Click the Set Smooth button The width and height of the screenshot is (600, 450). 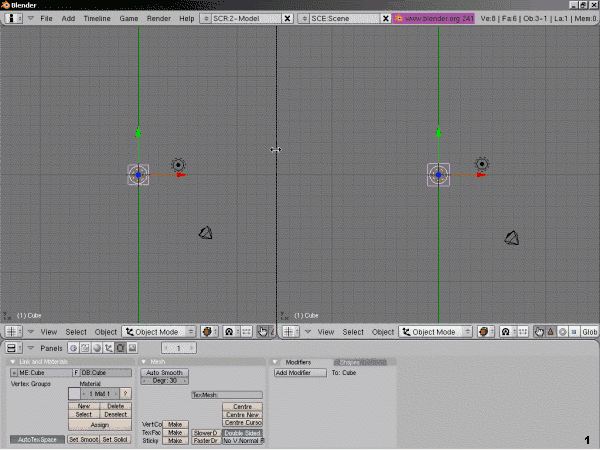pyautogui.click(x=83, y=439)
